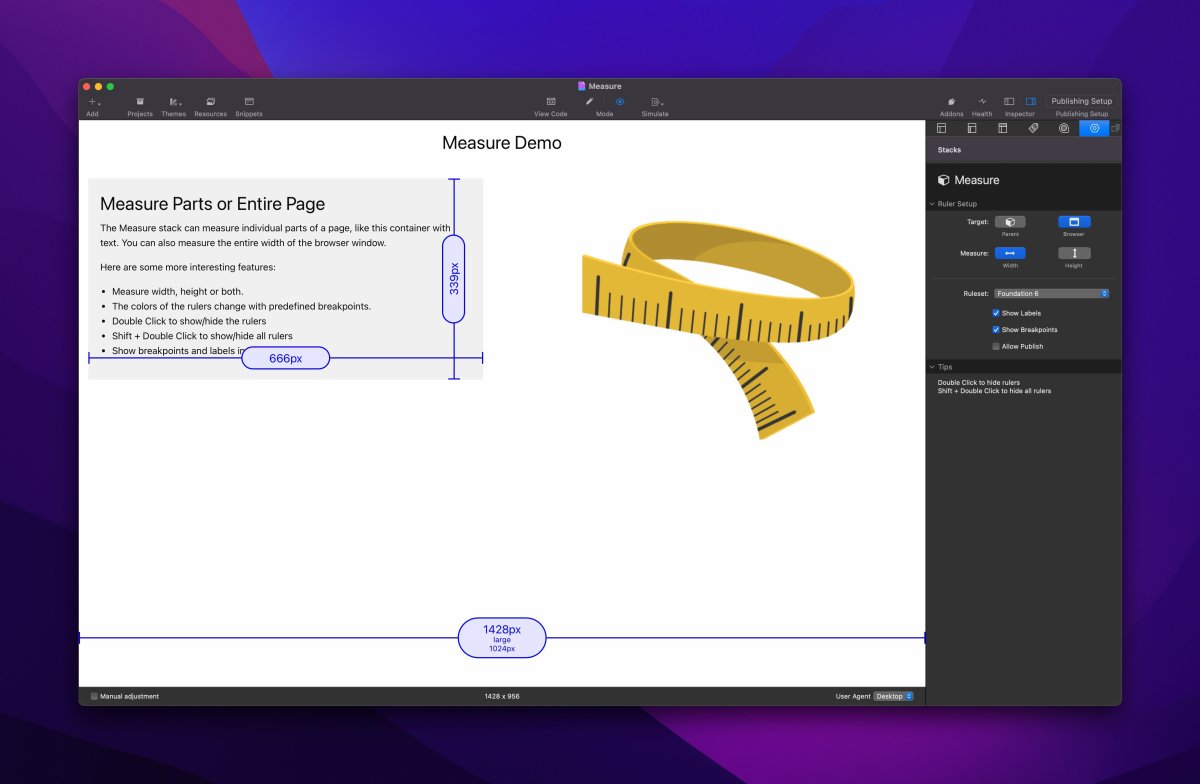Click the 1428 x 956 size readout
Screen dimensions: 1200x784
pyautogui.click(x=502, y=696)
